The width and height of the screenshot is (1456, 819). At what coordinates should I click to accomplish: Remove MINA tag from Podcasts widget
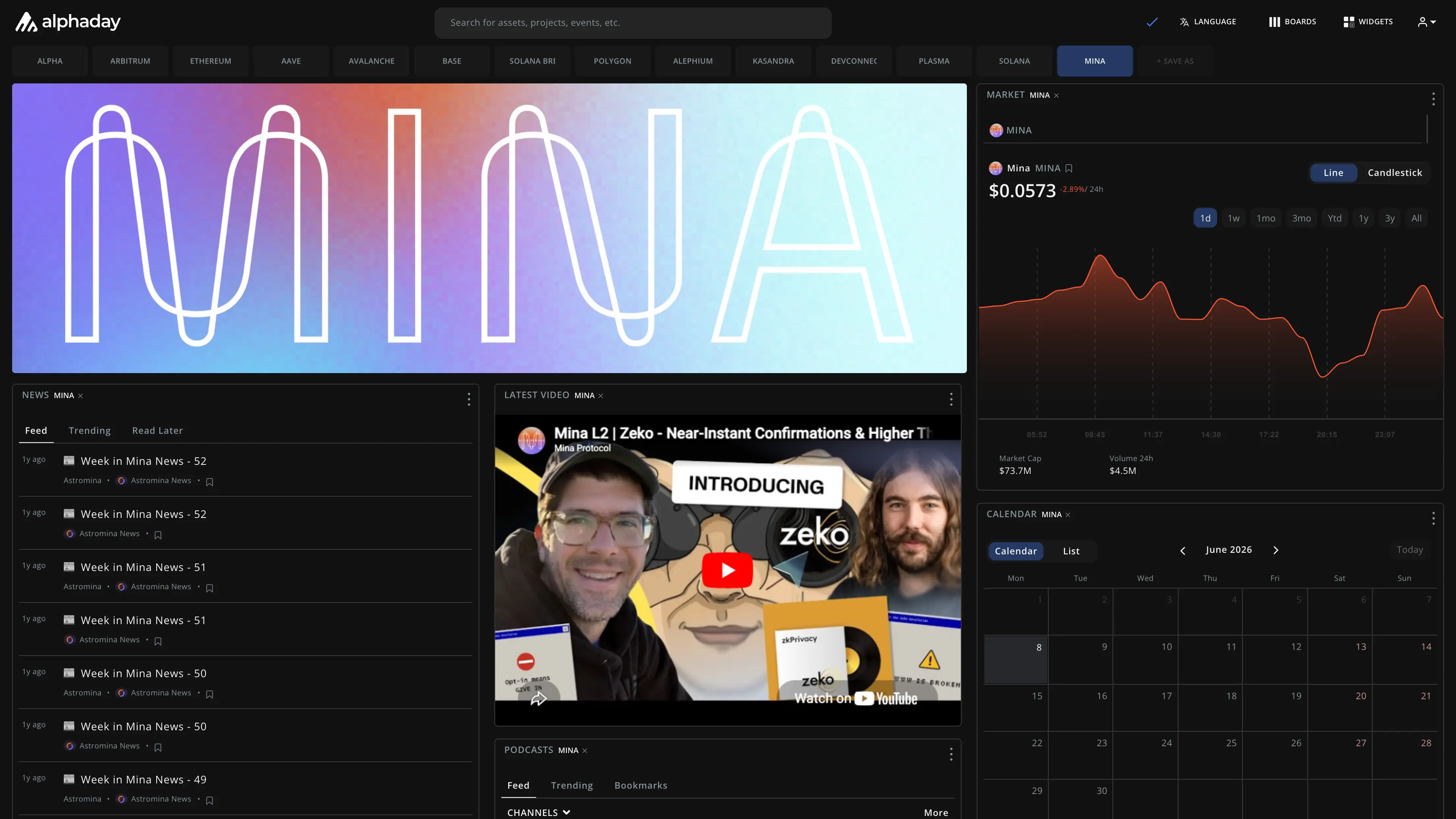click(585, 751)
